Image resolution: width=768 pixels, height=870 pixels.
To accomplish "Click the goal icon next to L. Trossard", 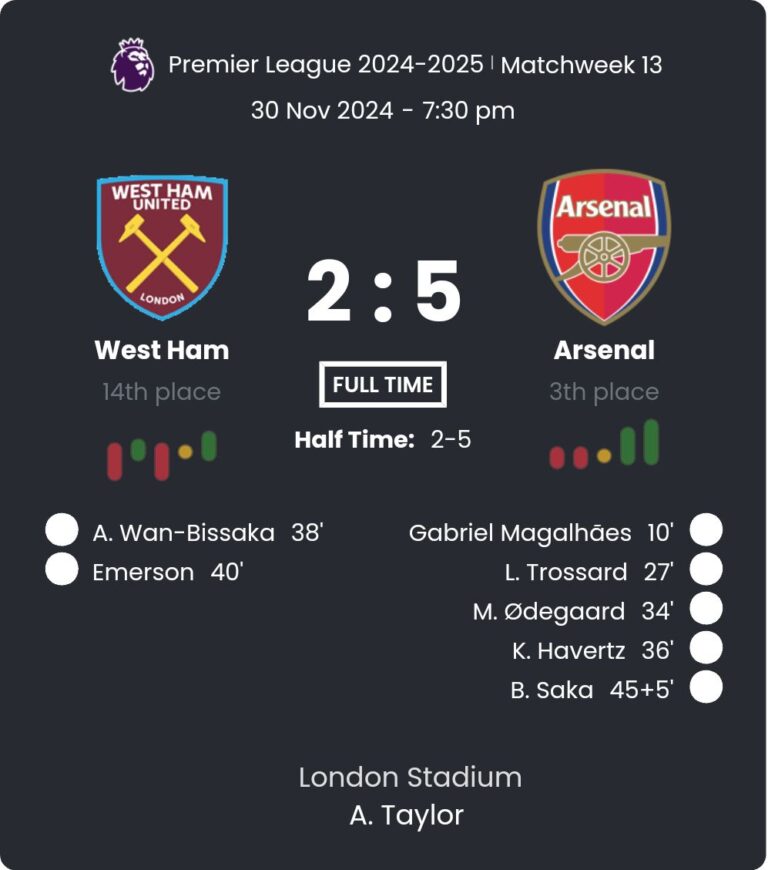I will pyautogui.click(x=706, y=570).
